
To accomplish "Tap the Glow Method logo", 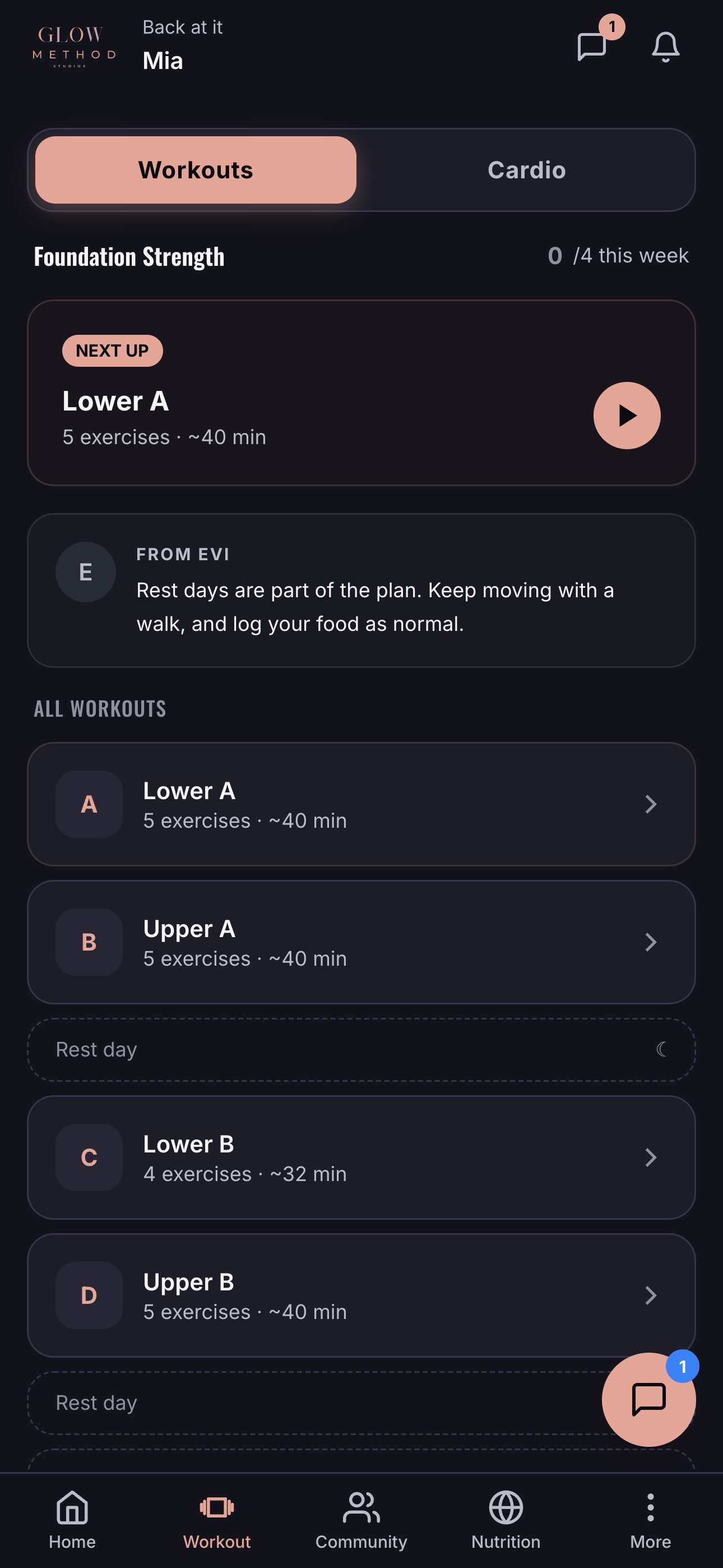I will coord(73,46).
